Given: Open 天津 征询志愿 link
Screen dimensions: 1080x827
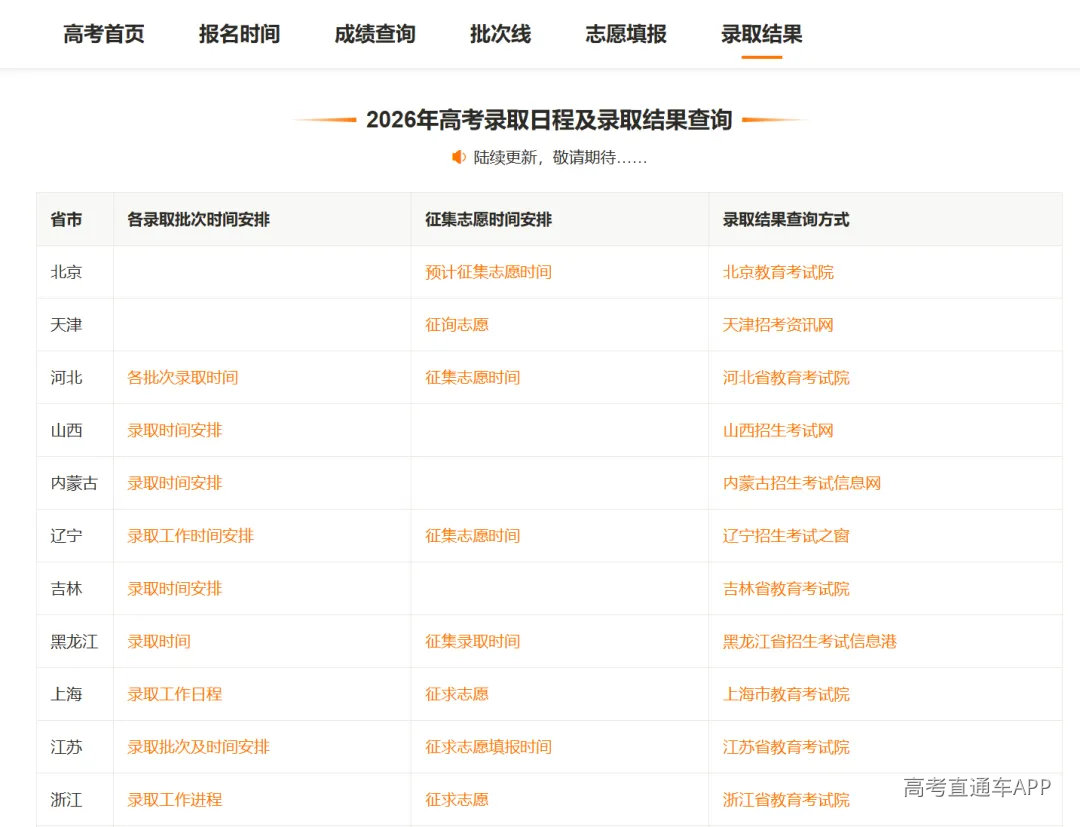Looking at the screenshot, I should tap(456, 324).
